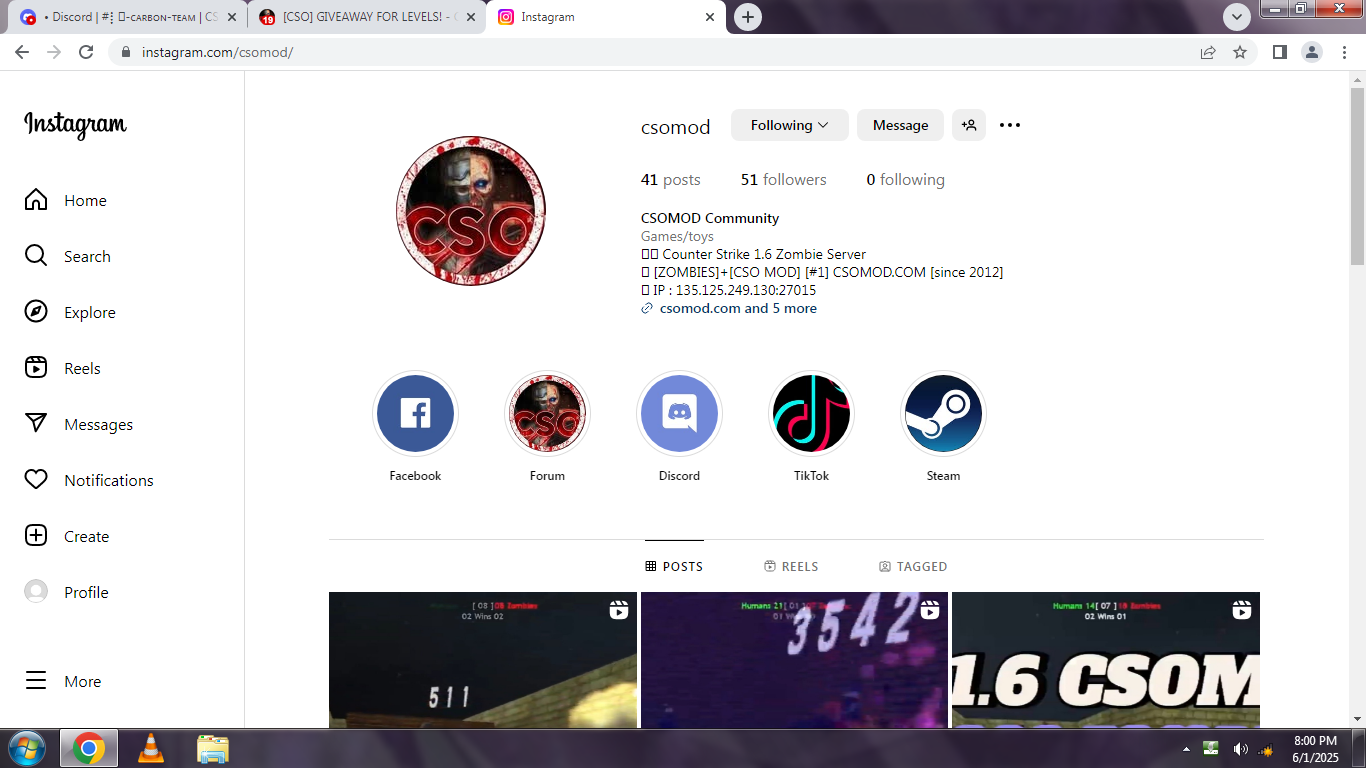This screenshot has width=1366, height=768.
Task: Open Notifications heart icon
Action: pos(36,480)
